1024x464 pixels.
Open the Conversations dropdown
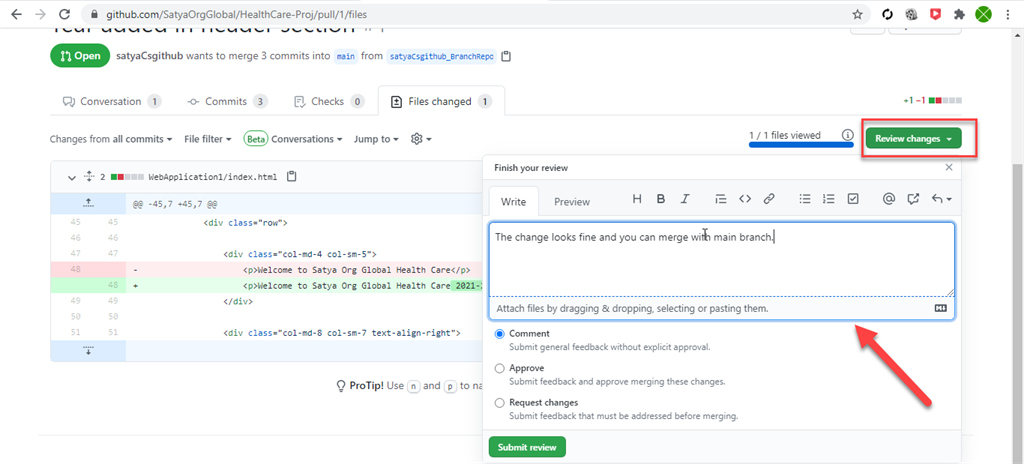point(307,139)
